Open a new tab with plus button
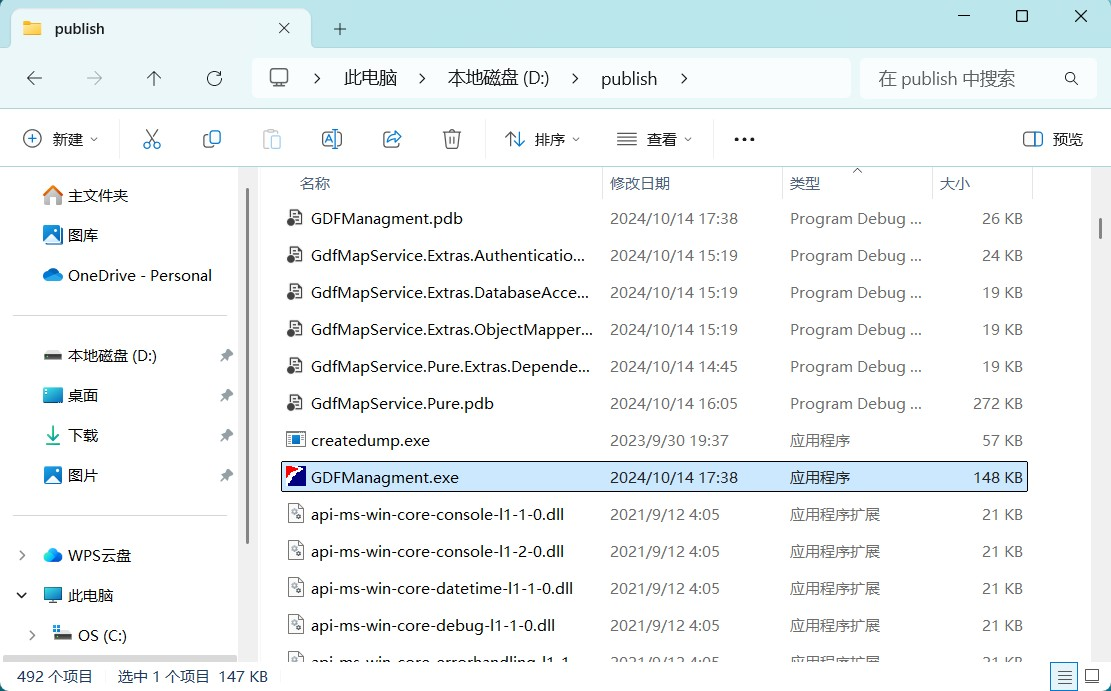Screen dimensions: 1111x691 [340, 29]
